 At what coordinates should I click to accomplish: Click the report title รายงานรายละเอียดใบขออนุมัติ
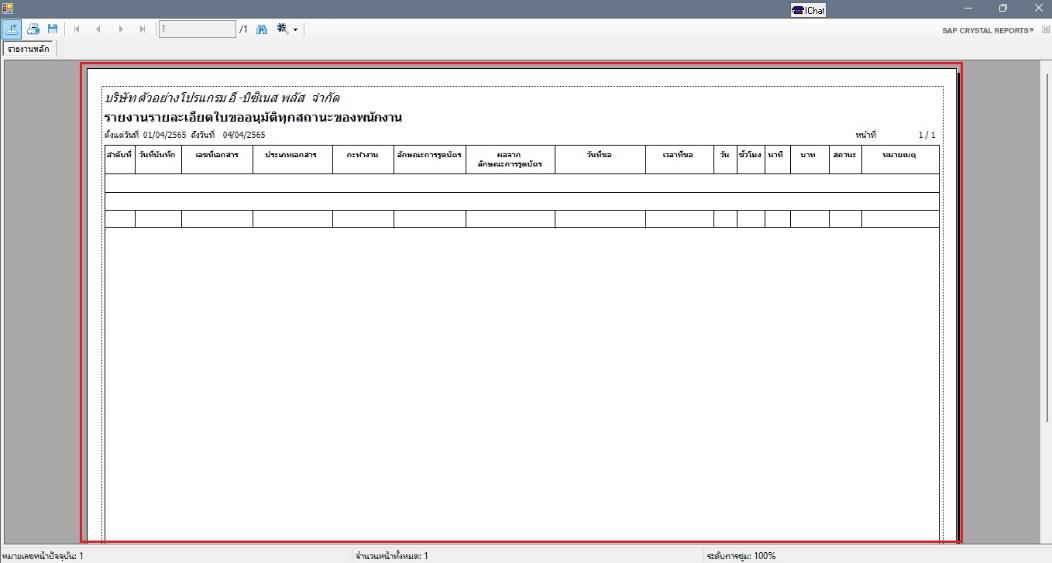[x=252, y=118]
